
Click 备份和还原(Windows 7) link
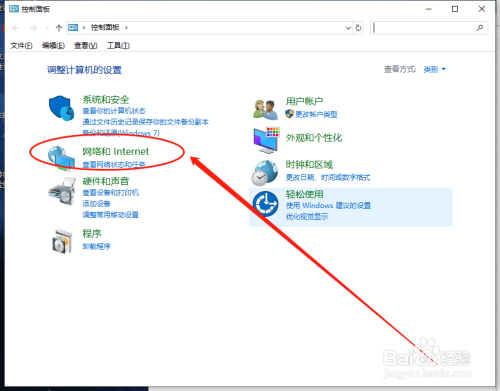click(x=121, y=133)
